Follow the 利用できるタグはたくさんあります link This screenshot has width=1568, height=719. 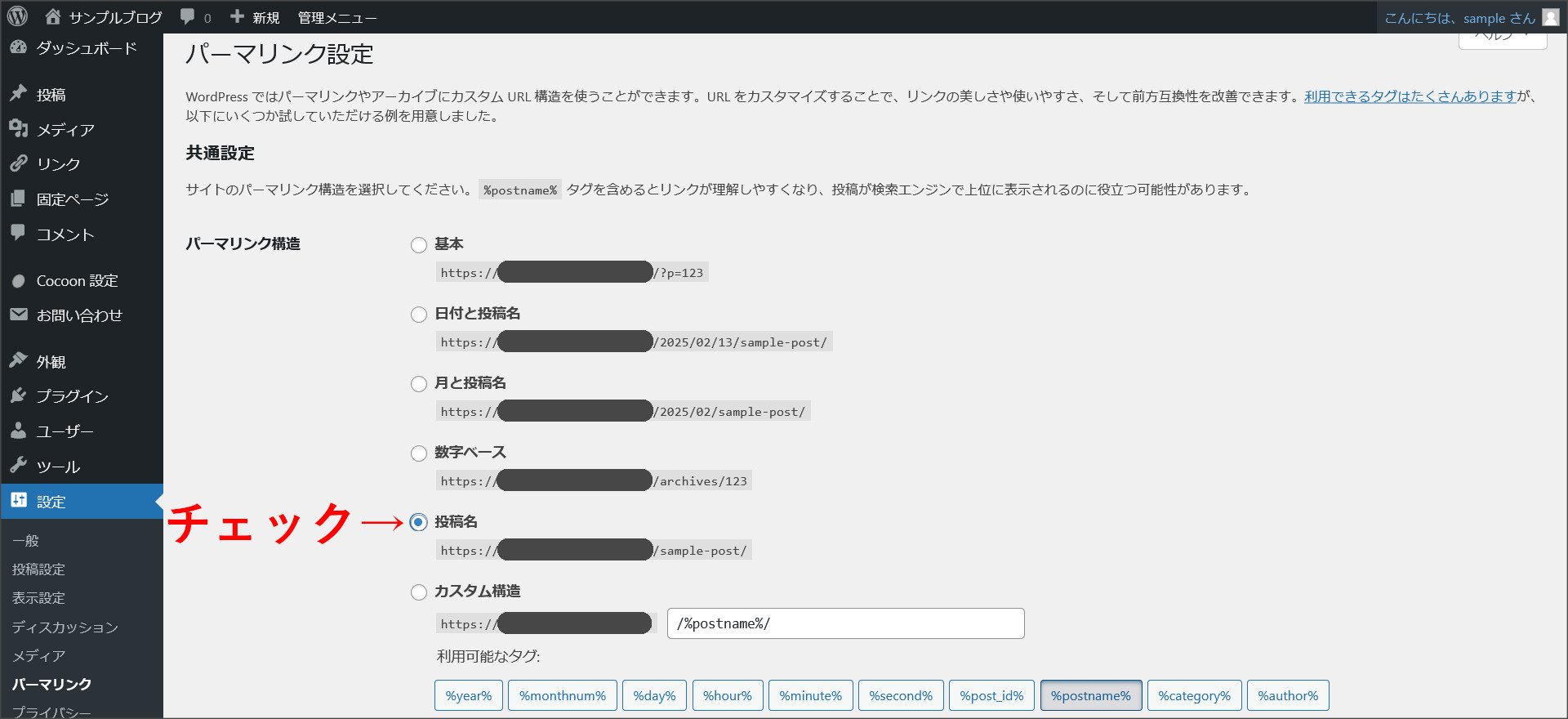point(1410,96)
